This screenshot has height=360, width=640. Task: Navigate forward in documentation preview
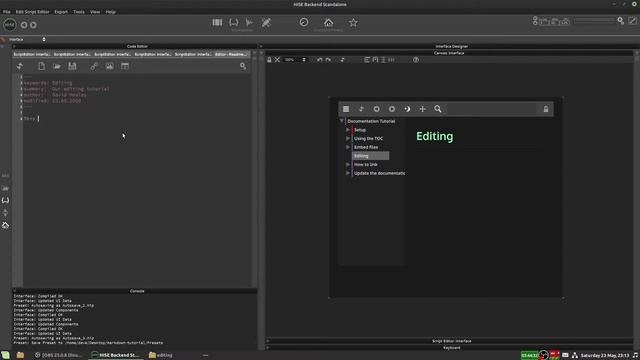pyautogui.click(x=392, y=109)
